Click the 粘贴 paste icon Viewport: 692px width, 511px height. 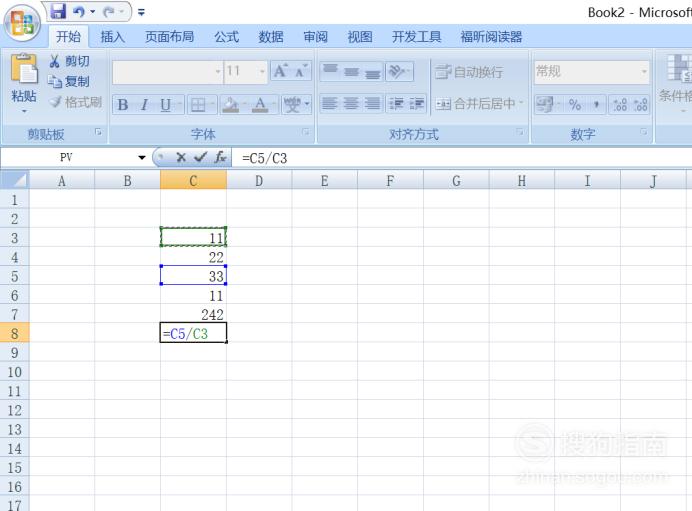coord(24,69)
